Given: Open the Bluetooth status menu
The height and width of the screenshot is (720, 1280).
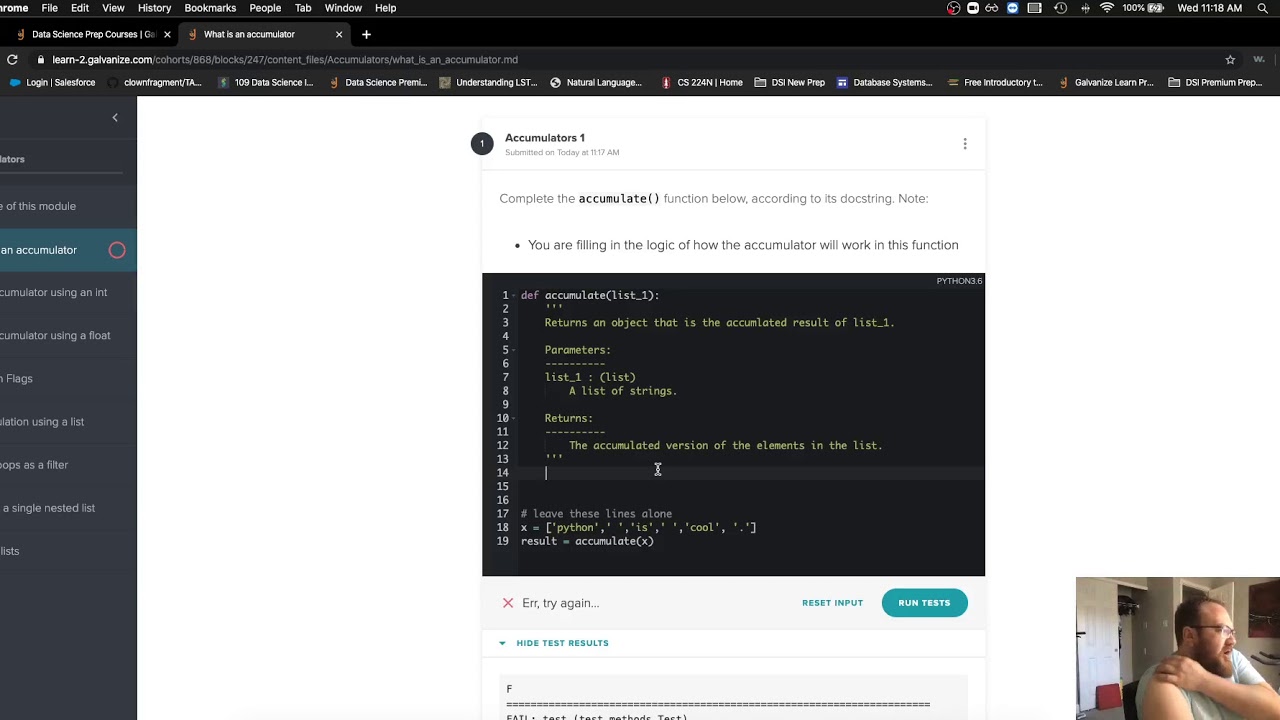Looking at the screenshot, I should point(1085,8).
